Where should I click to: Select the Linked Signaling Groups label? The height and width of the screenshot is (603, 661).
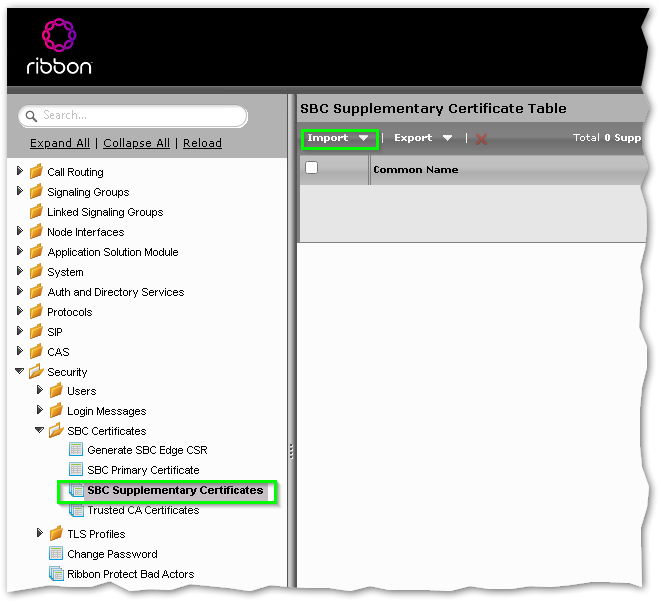pos(105,212)
